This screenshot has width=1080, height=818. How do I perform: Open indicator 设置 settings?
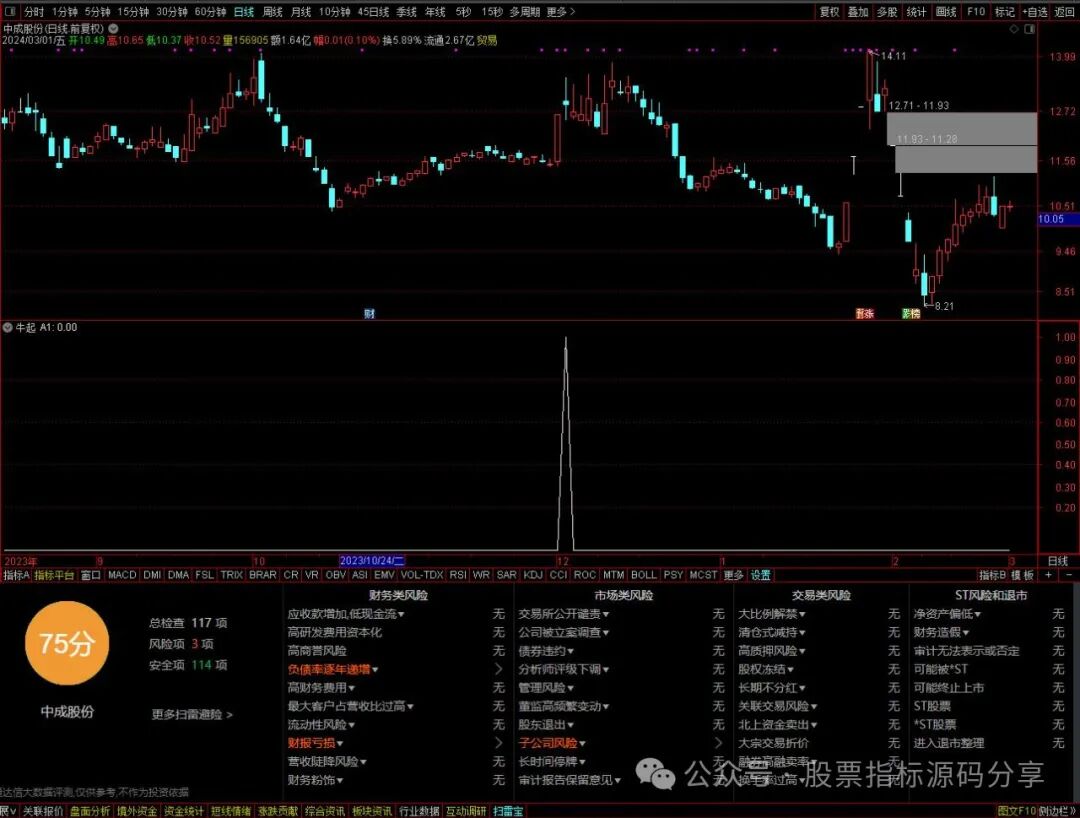pos(760,575)
